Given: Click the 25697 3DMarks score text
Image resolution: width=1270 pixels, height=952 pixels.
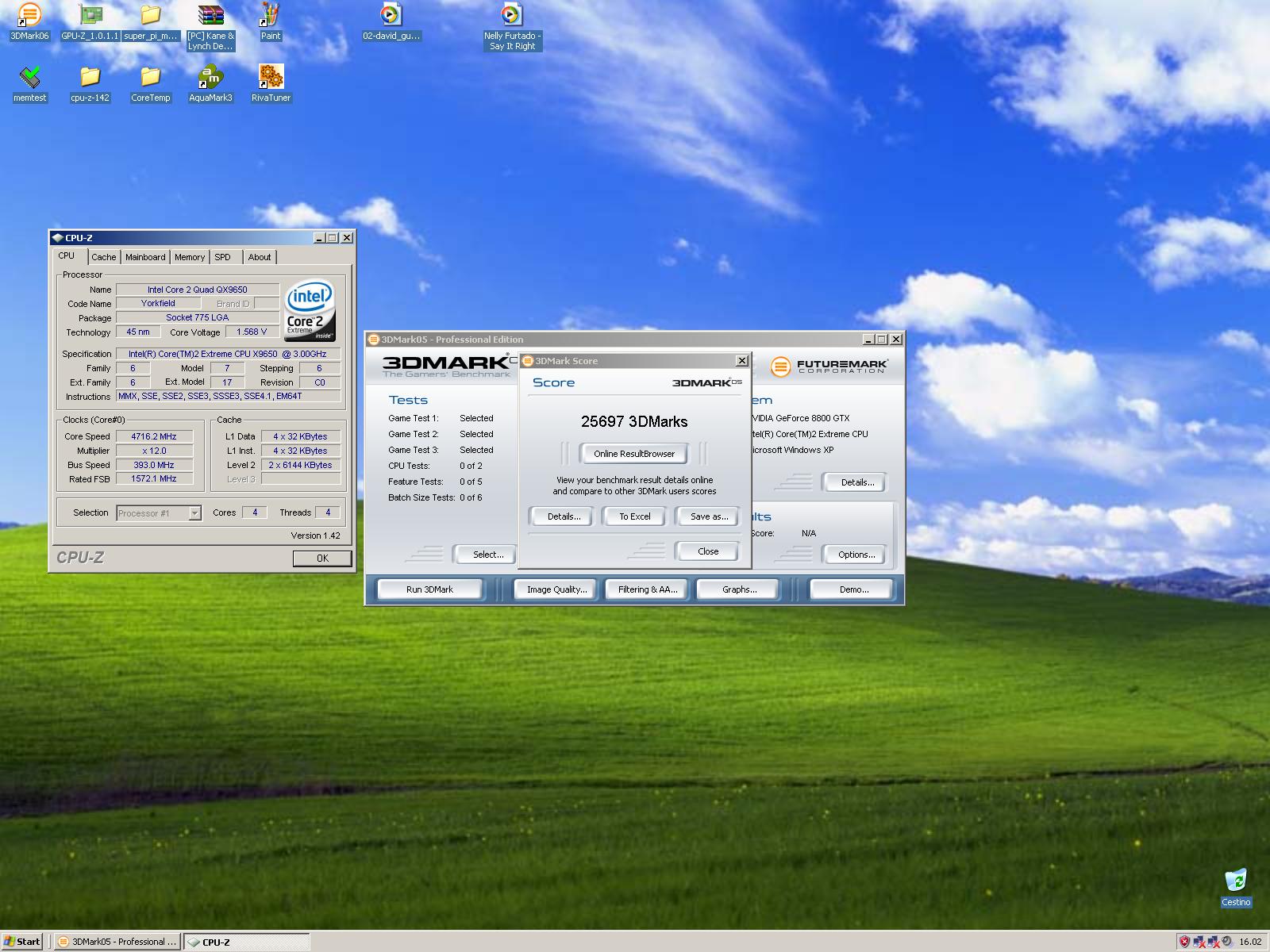Looking at the screenshot, I should pos(634,422).
